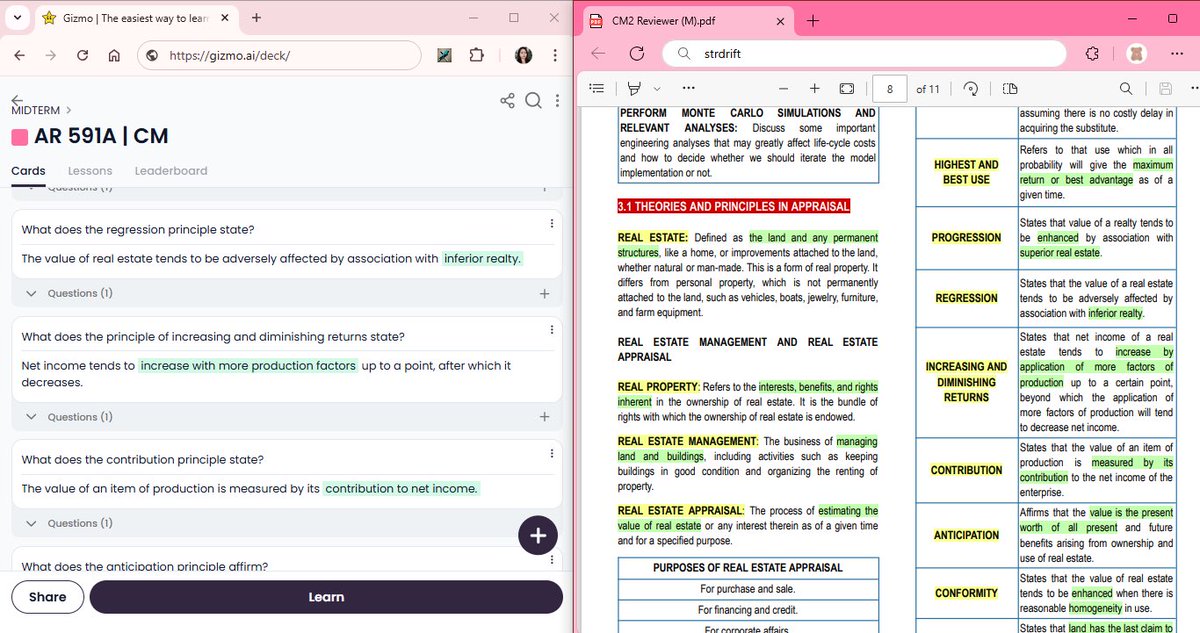Image resolution: width=1200 pixels, height=633 pixels.
Task: Open Chrome extensions puzzle icon
Action: (477, 55)
